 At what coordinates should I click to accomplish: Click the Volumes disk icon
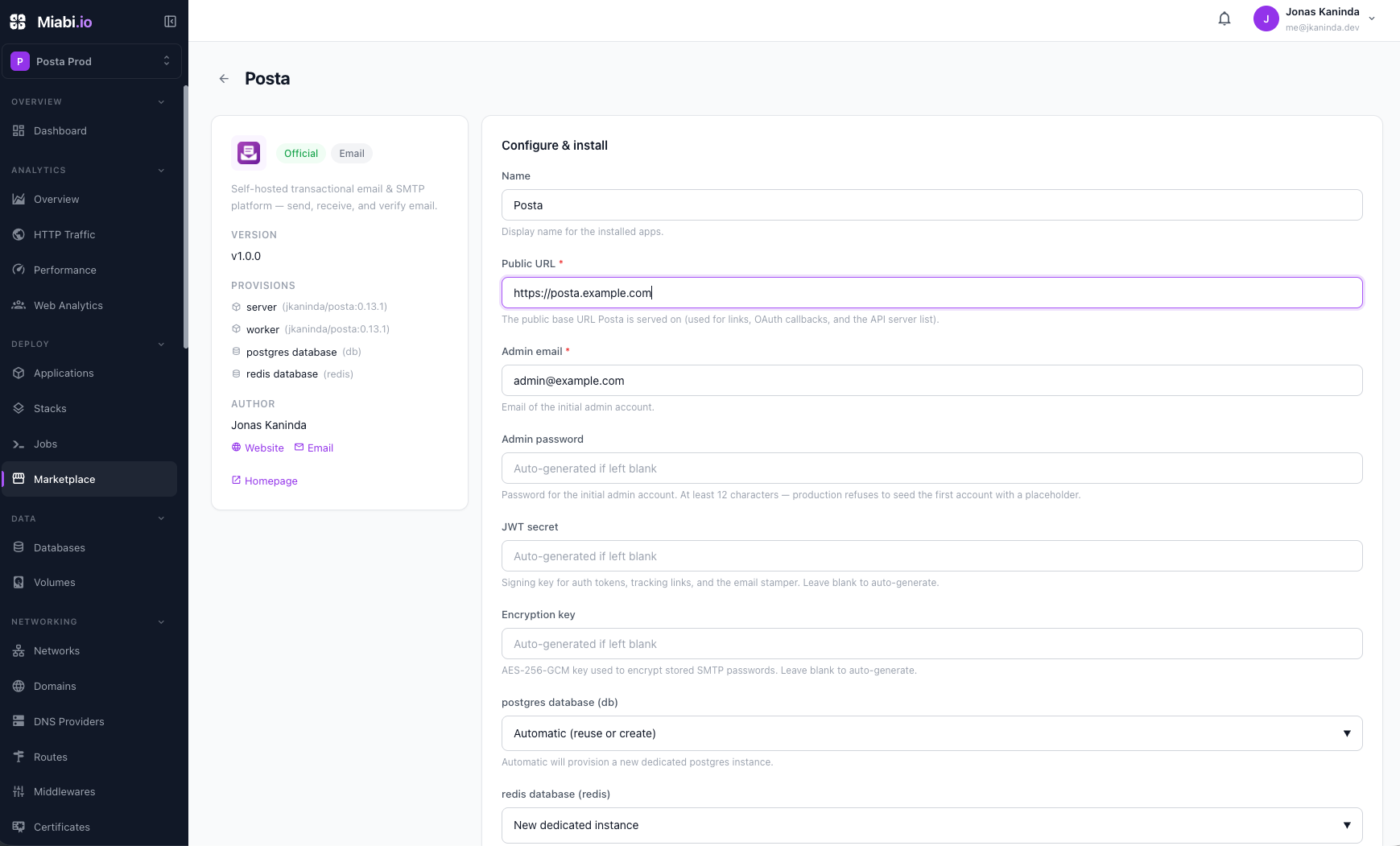19,582
